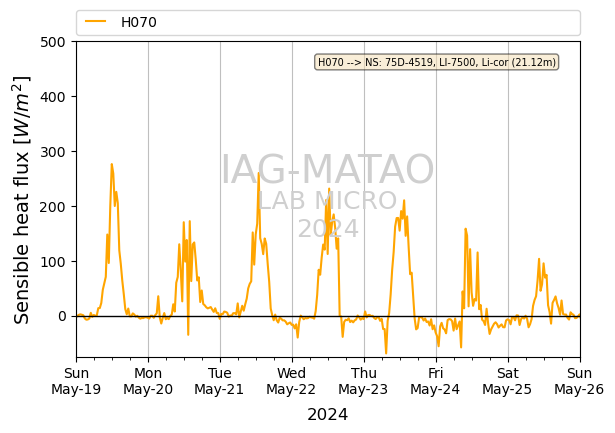
Task: Click the Thu May-23 tick label
Action: point(363,381)
